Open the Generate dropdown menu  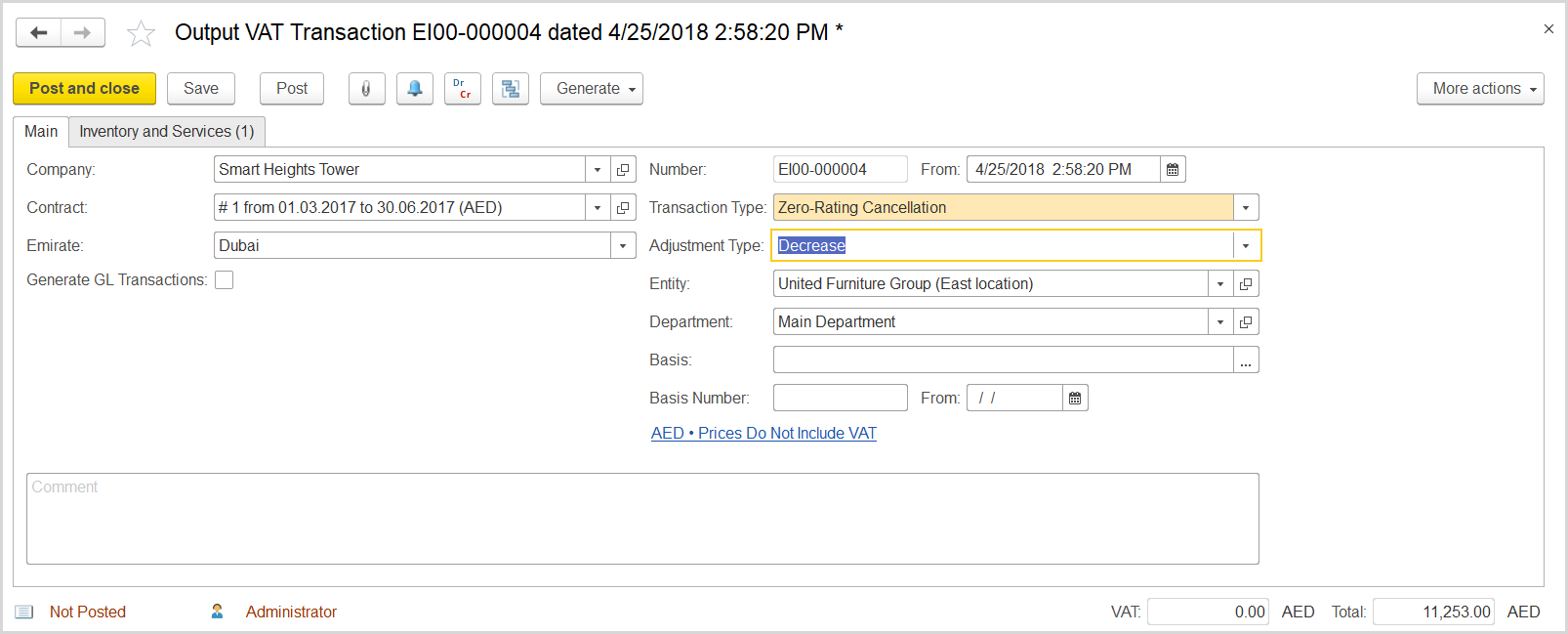click(592, 88)
